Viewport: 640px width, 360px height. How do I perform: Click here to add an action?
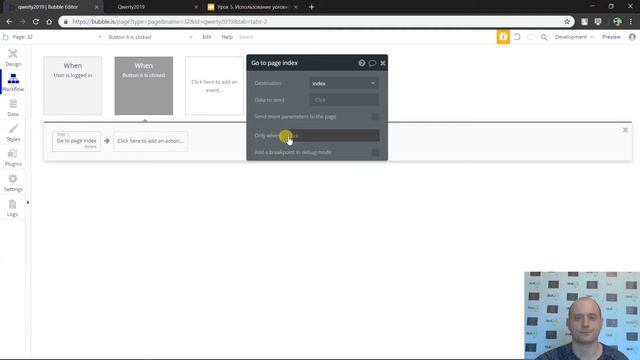(x=151, y=141)
